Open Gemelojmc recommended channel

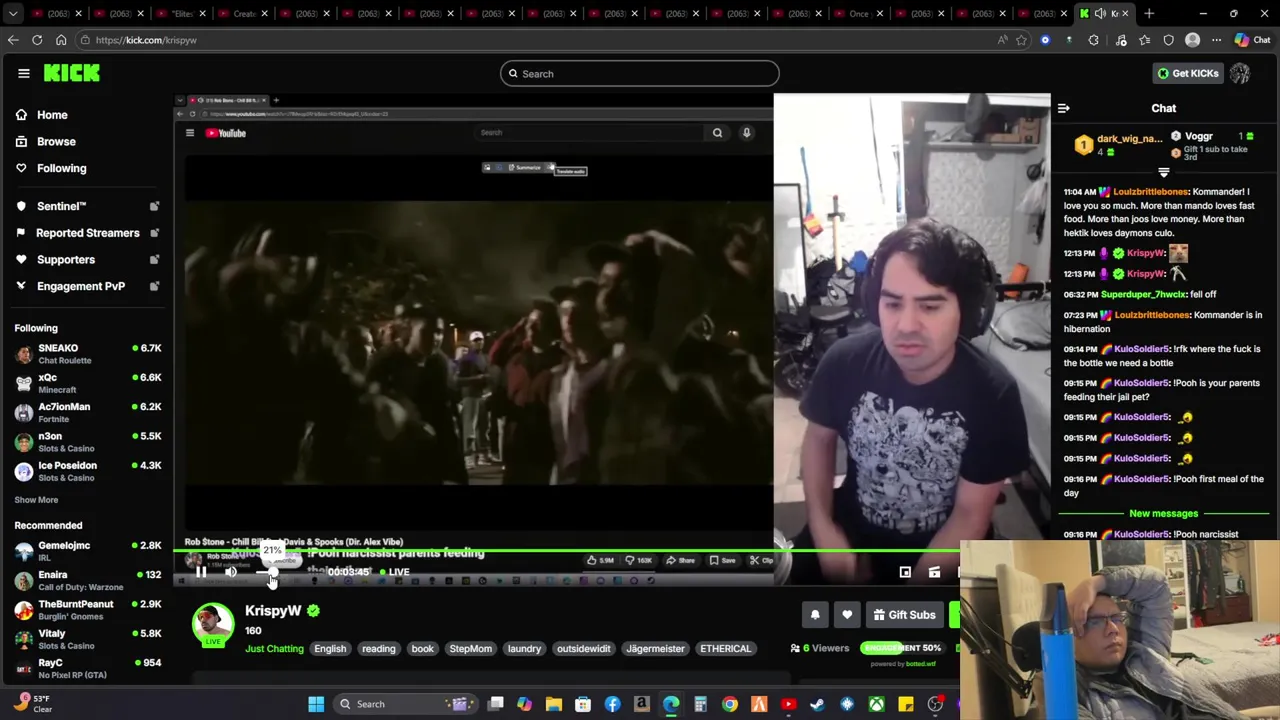click(88, 551)
